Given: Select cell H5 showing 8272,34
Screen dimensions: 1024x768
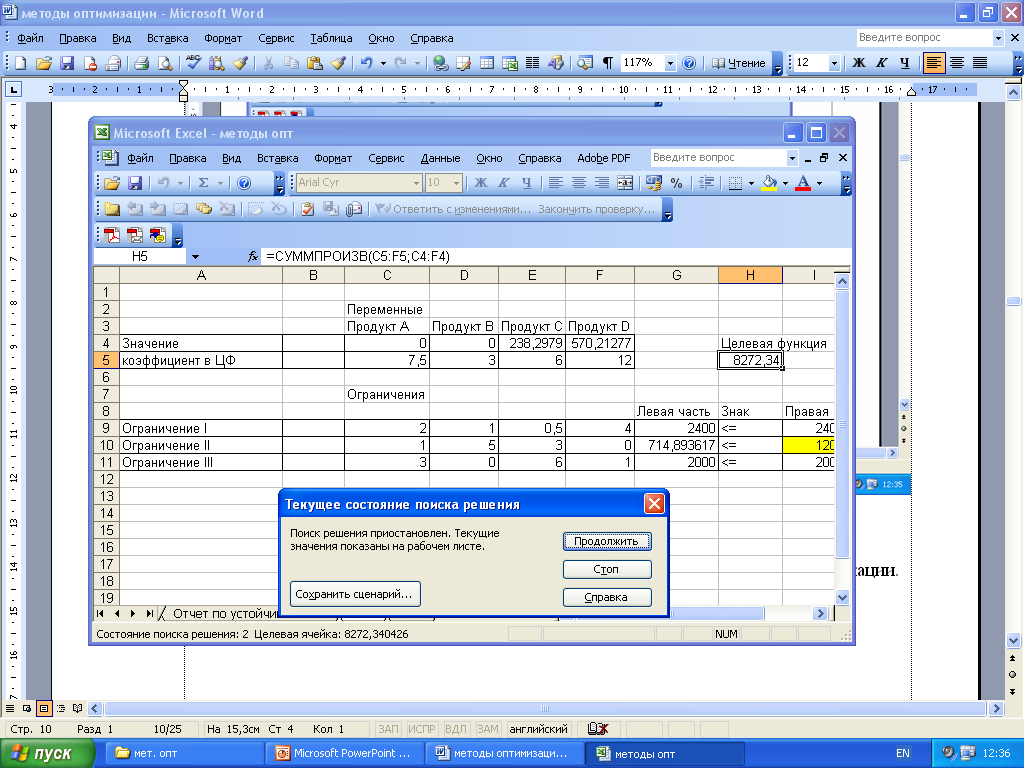Looking at the screenshot, I should click(750, 360).
